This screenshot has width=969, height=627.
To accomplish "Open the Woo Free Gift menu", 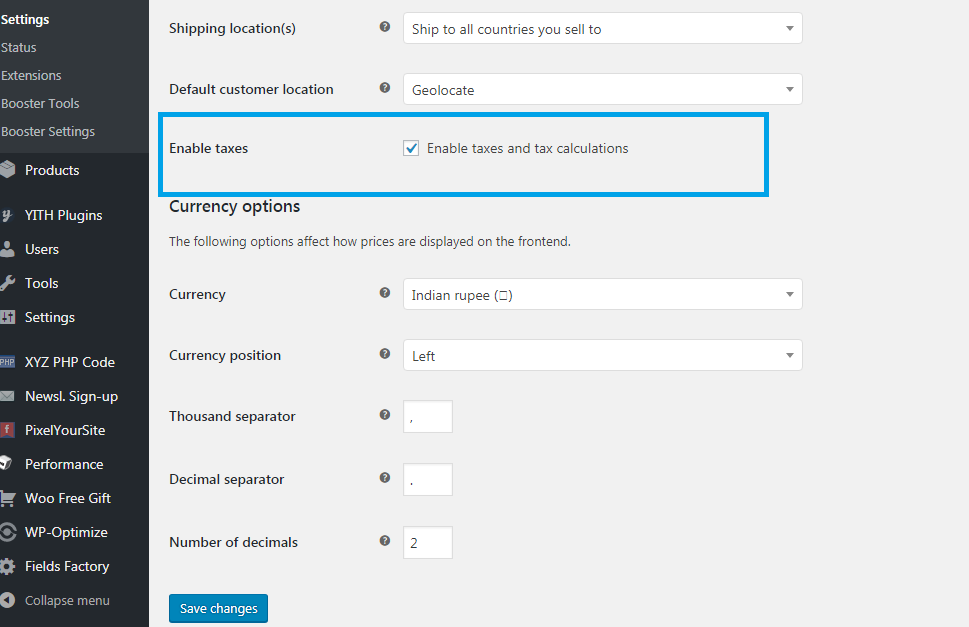I will [68, 498].
